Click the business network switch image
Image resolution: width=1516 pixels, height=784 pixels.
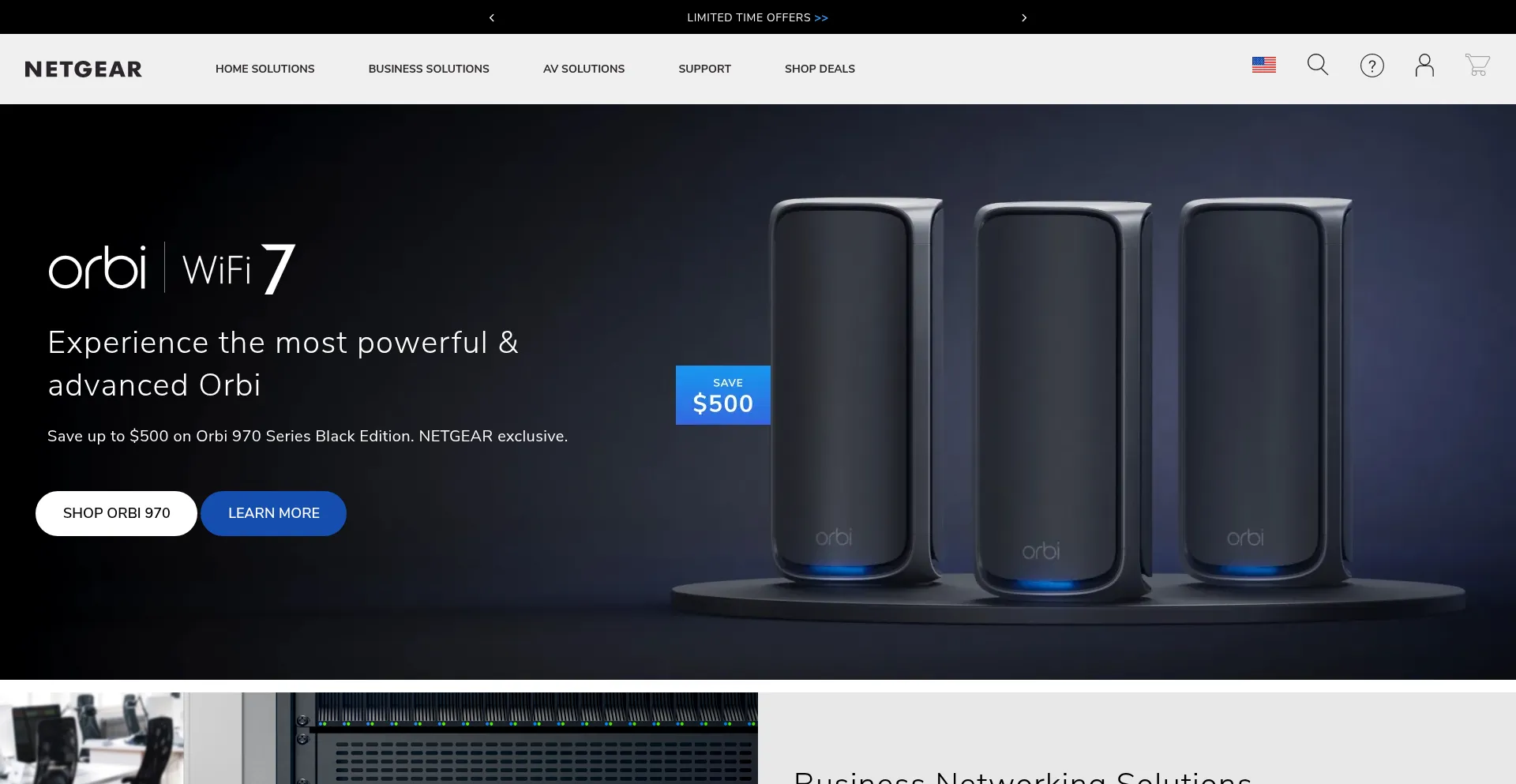tap(379, 738)
